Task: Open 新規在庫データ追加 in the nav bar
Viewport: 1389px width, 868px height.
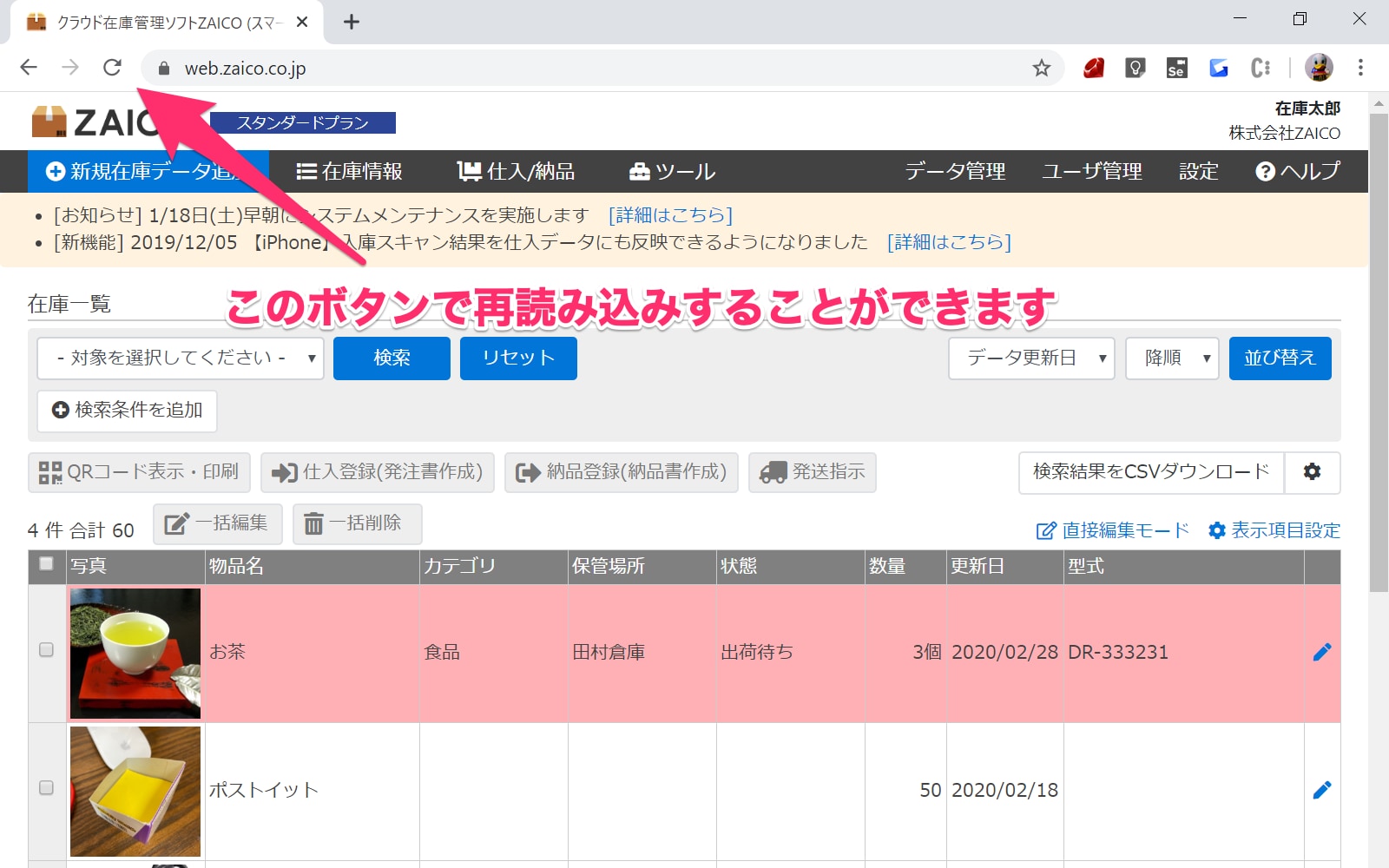Action: pyautogui.click(x=148, y=172)
